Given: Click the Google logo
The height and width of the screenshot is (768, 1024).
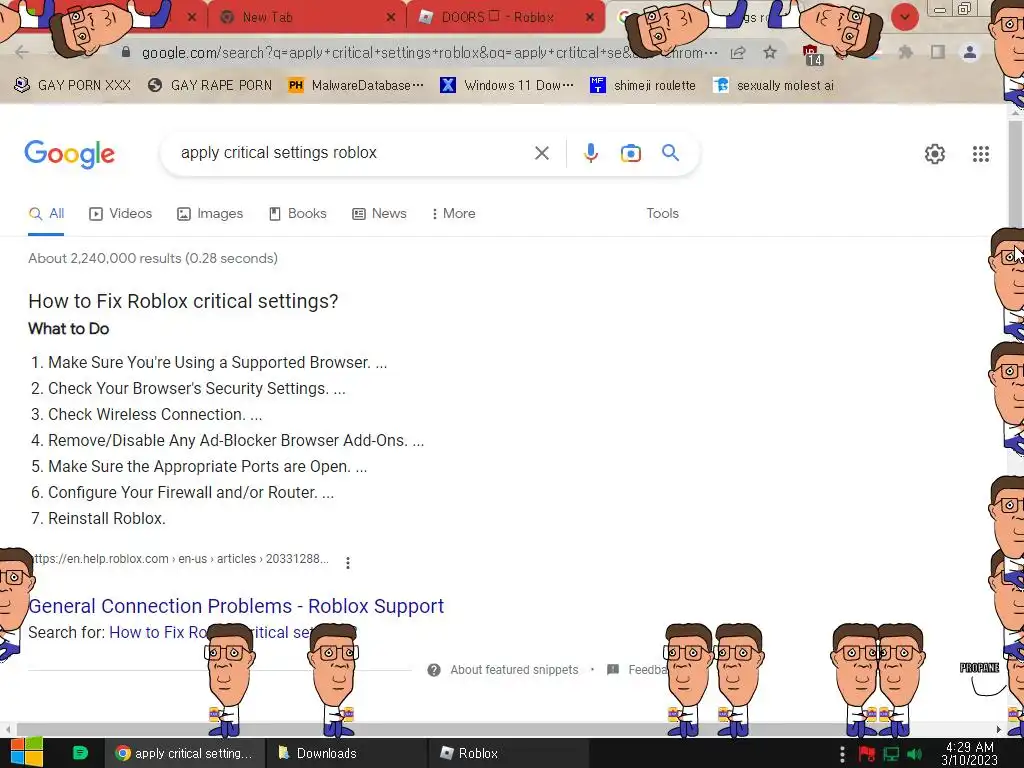Looking at the screenshot, I should tap(69, 154).
